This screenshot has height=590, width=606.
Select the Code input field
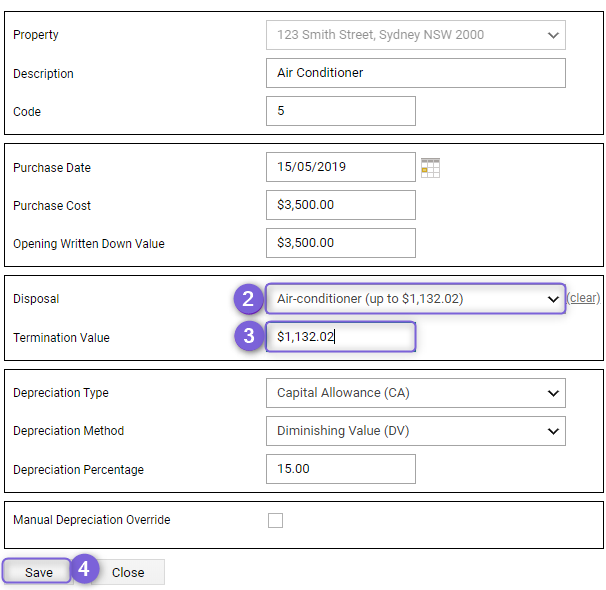[340, 111]
